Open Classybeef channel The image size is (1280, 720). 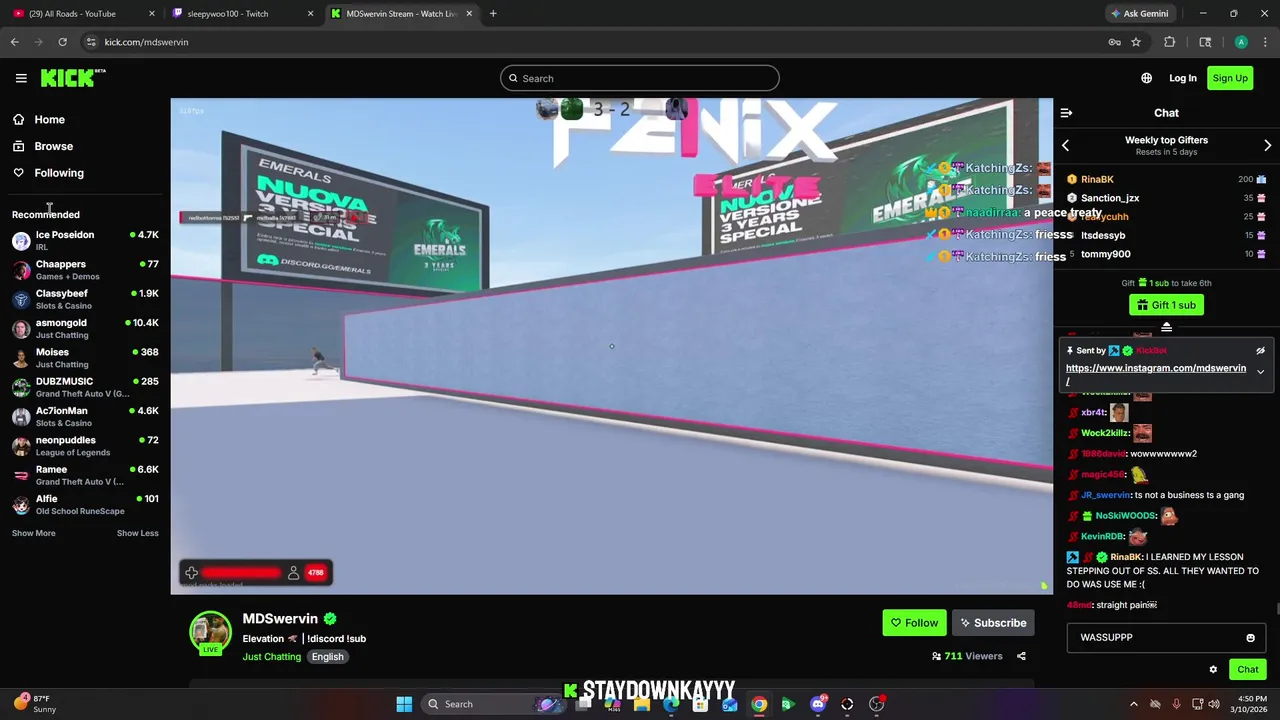click(x=85, y=299)
